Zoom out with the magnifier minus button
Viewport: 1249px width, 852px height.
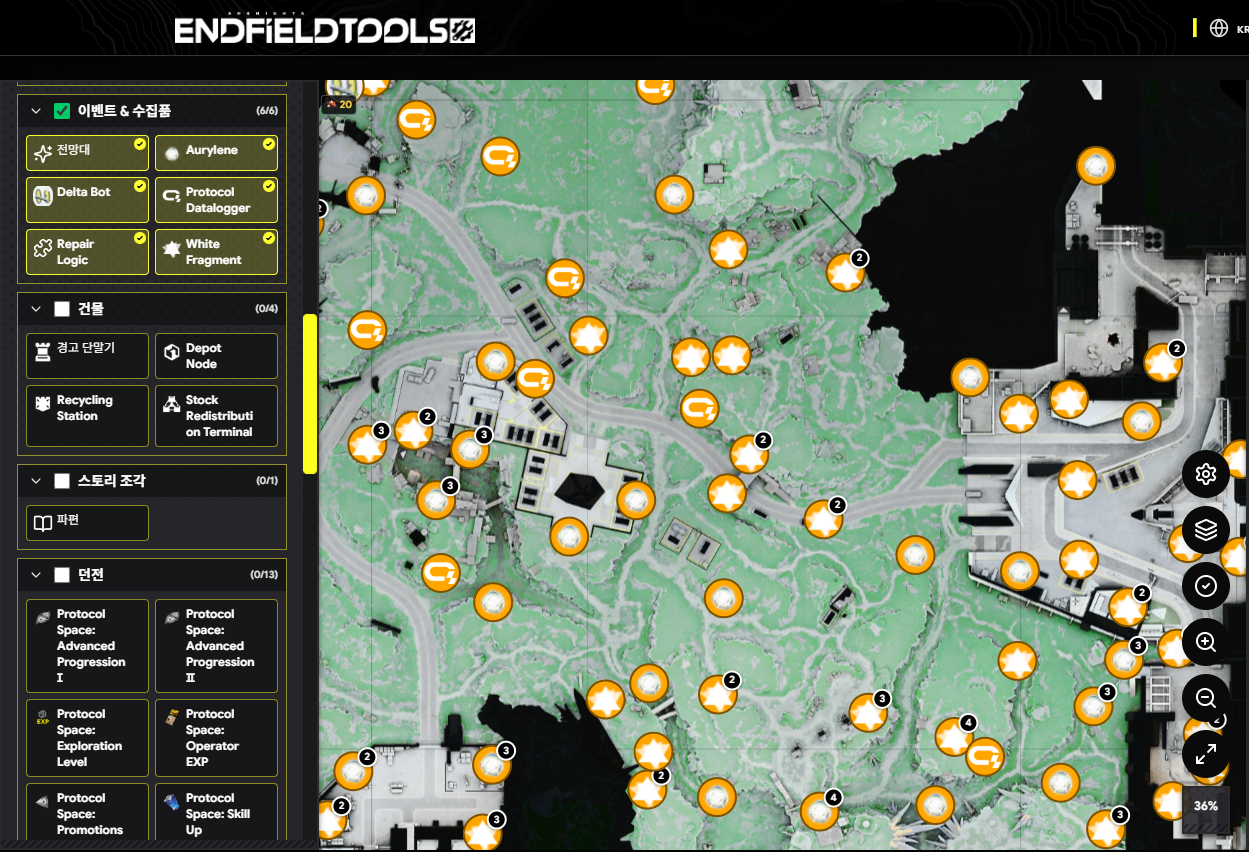pos(1206,698)
